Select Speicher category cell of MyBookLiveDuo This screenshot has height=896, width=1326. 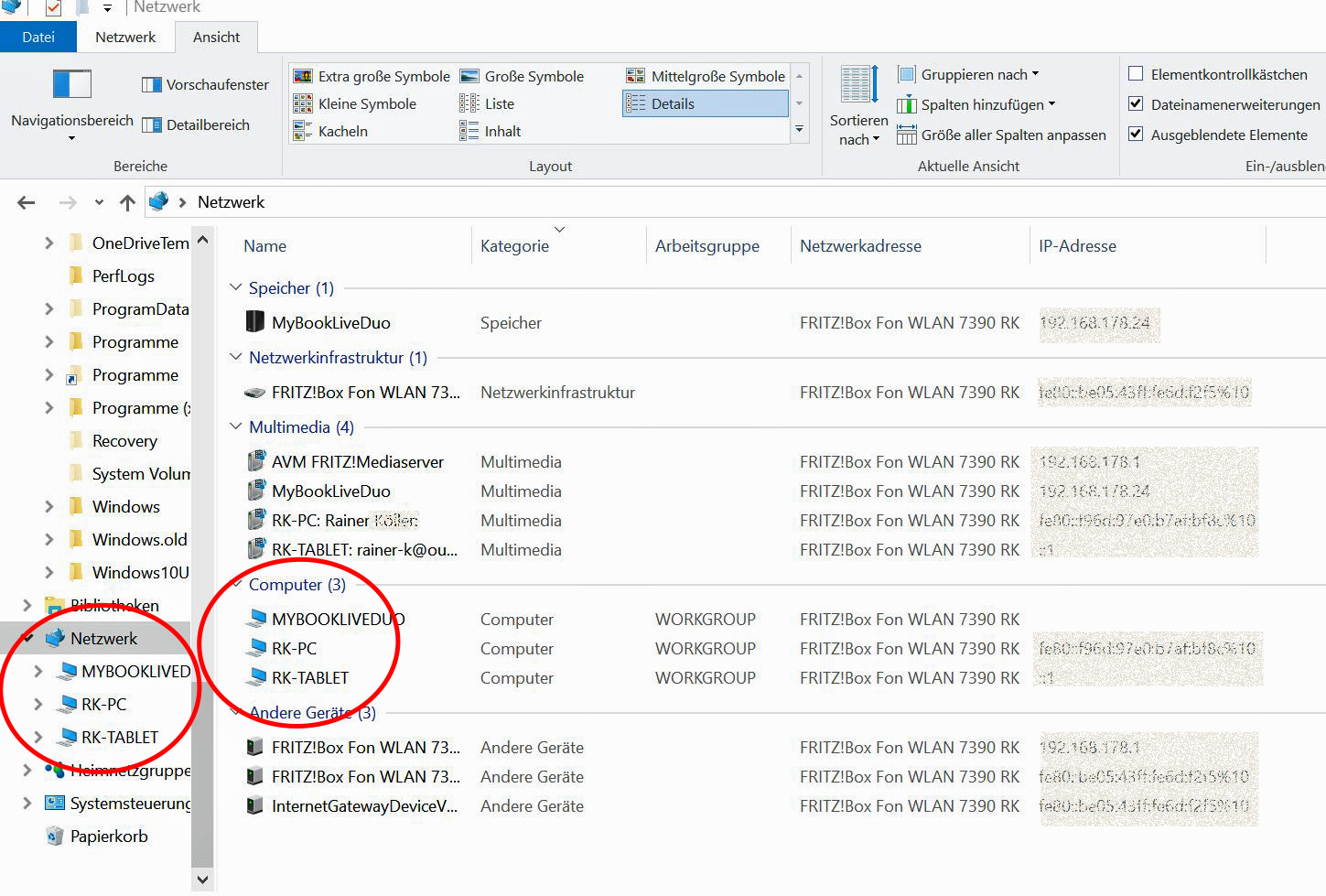[x=511, y=322]
